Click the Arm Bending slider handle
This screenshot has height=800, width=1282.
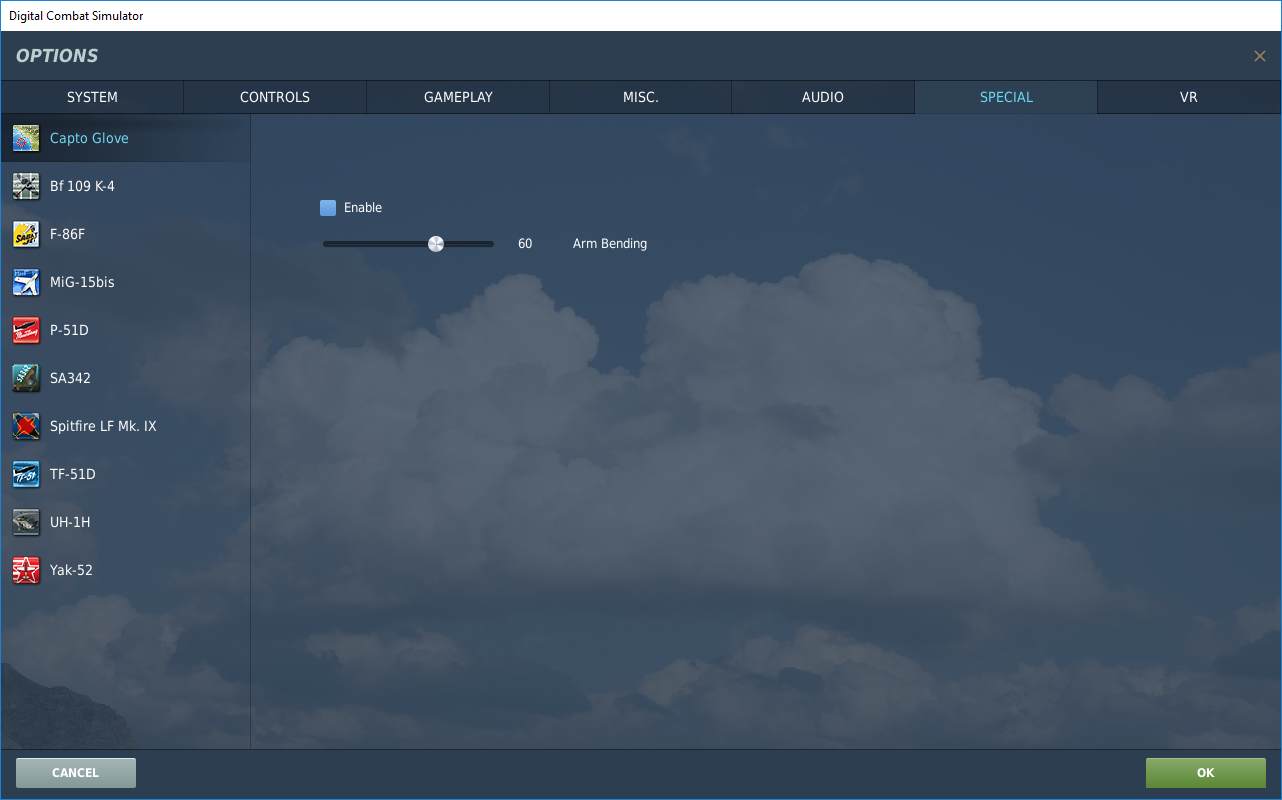point(436,244)
